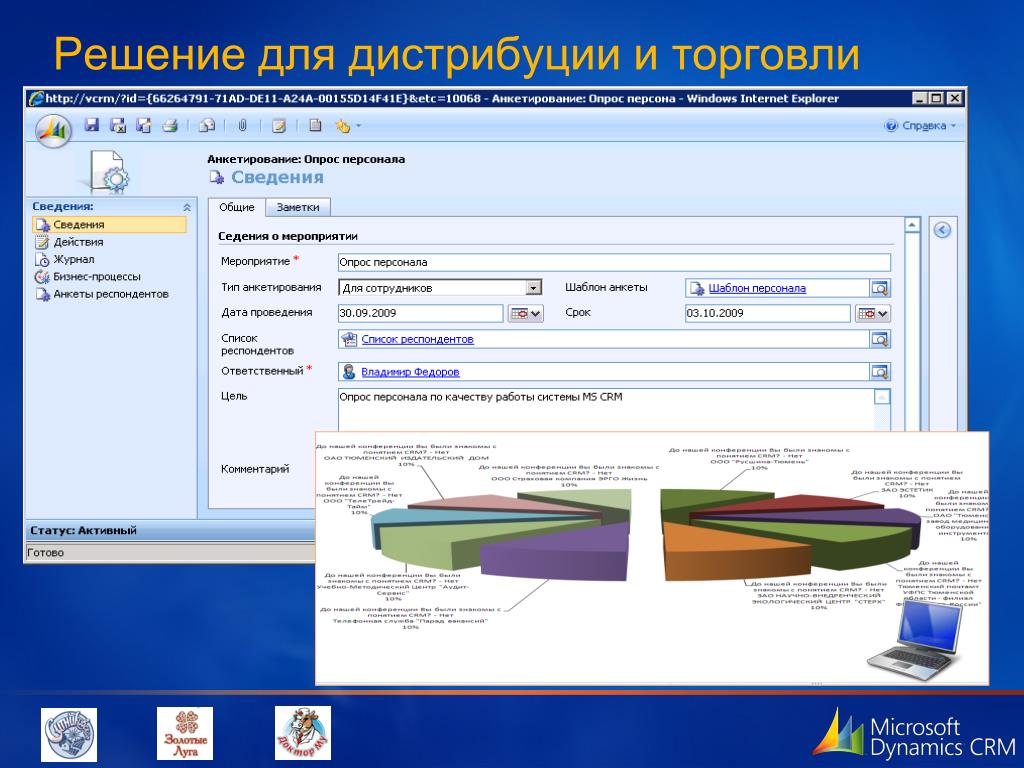Click the Internet Explorer icon in title bar
Viewport: 1024px width, 768px height.
[x=36, y=99]
